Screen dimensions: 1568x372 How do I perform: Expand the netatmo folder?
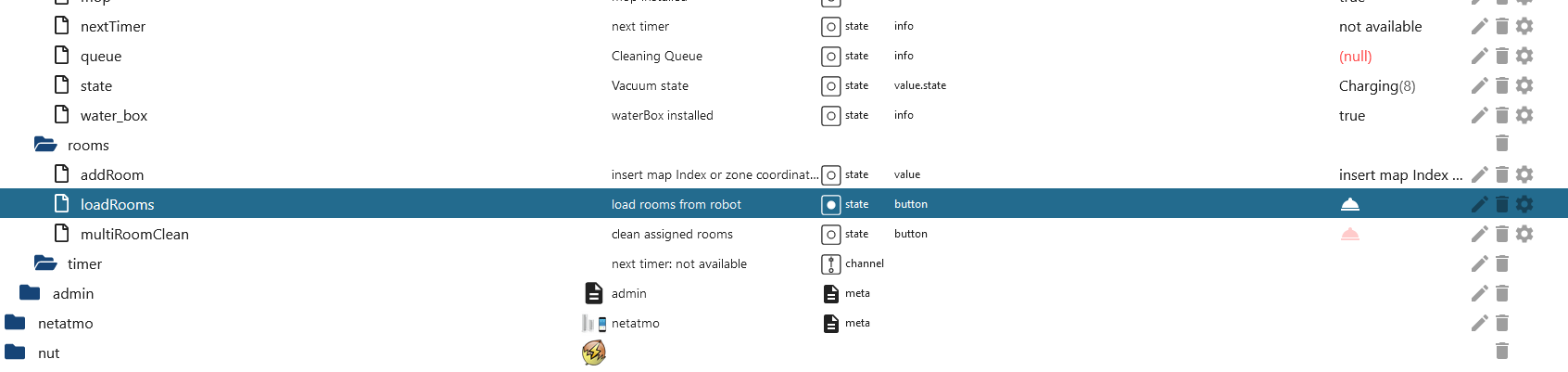(x=16, y=324)
